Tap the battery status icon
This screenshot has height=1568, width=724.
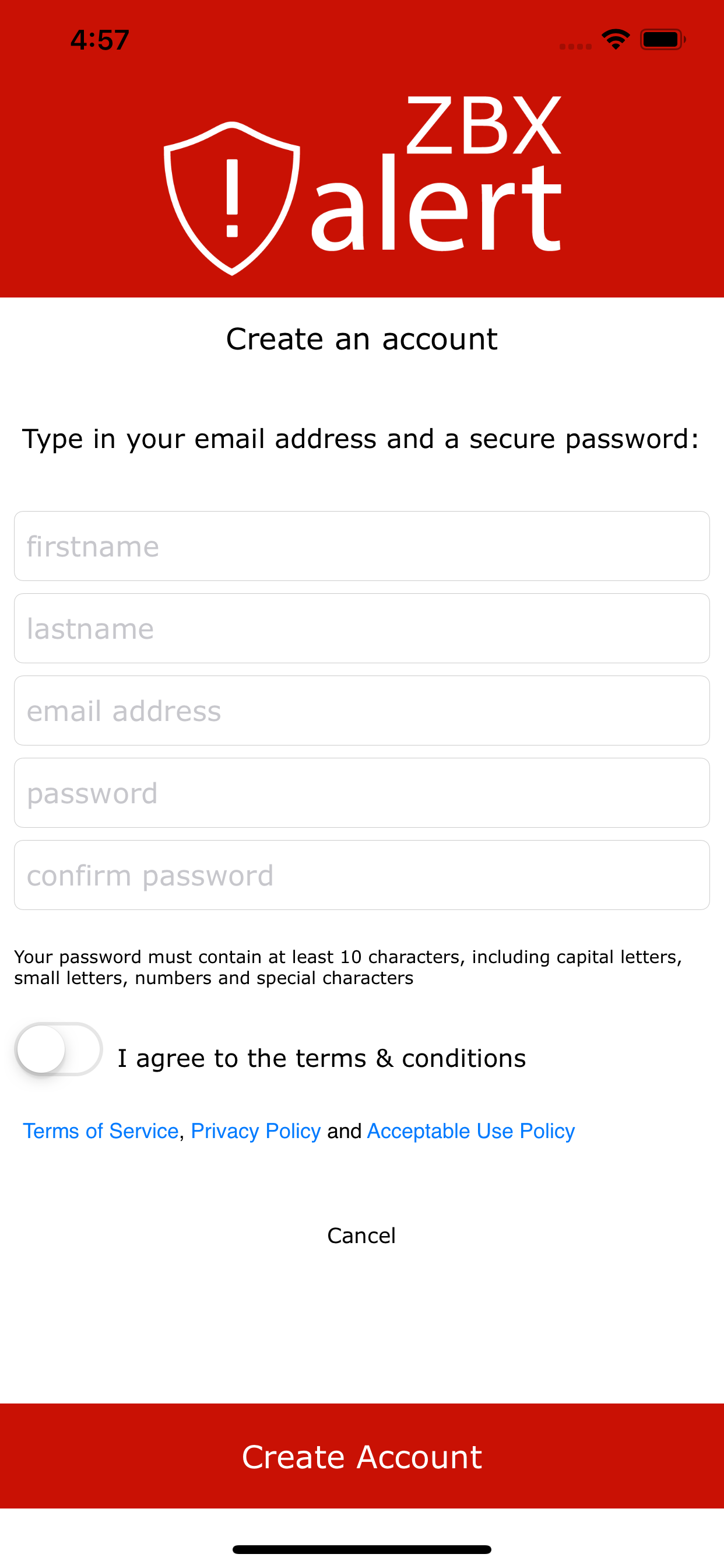[x=661, y=38]
